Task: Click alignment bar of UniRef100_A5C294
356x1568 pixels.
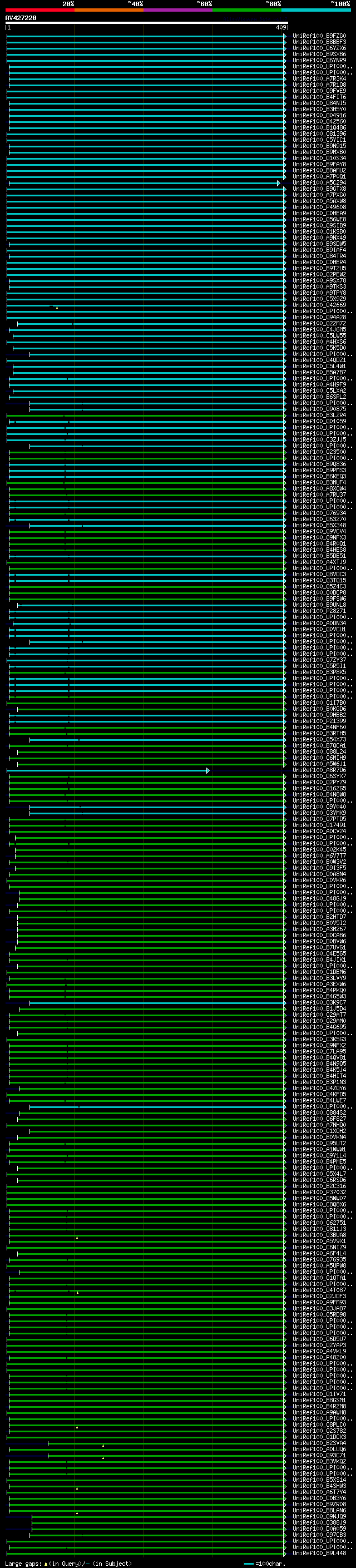Action: pyautogui.click(x=145, y=183)
